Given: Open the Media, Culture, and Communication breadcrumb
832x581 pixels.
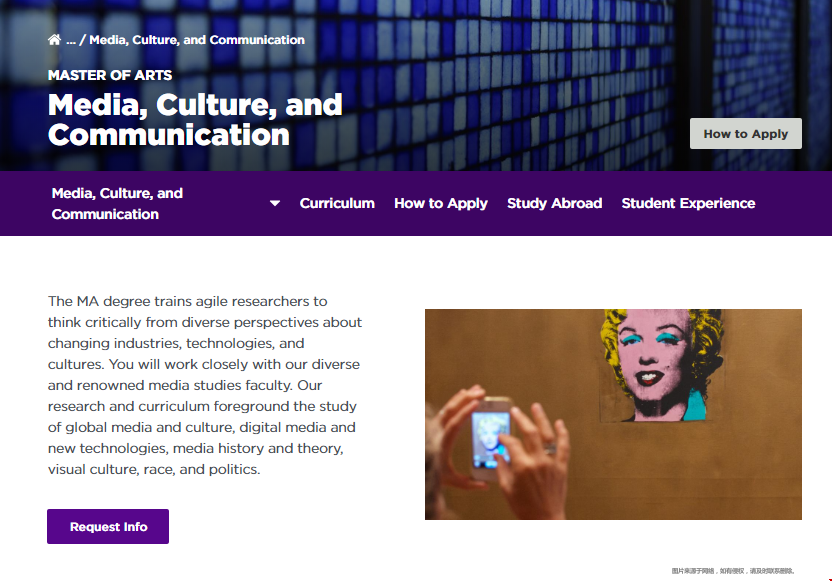Looking at the screenshot, I should 197,40.
